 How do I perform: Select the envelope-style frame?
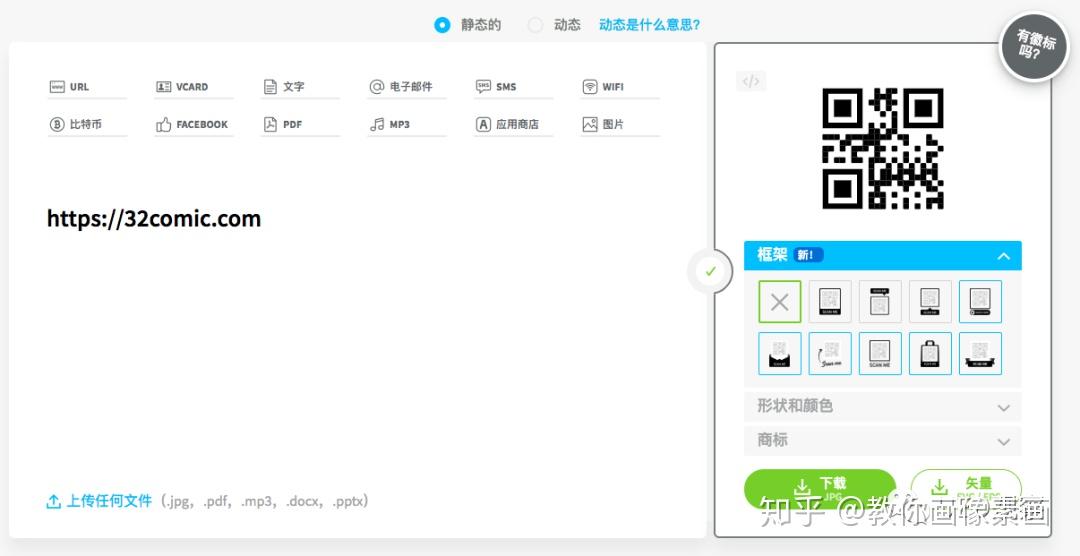[780, 353]
